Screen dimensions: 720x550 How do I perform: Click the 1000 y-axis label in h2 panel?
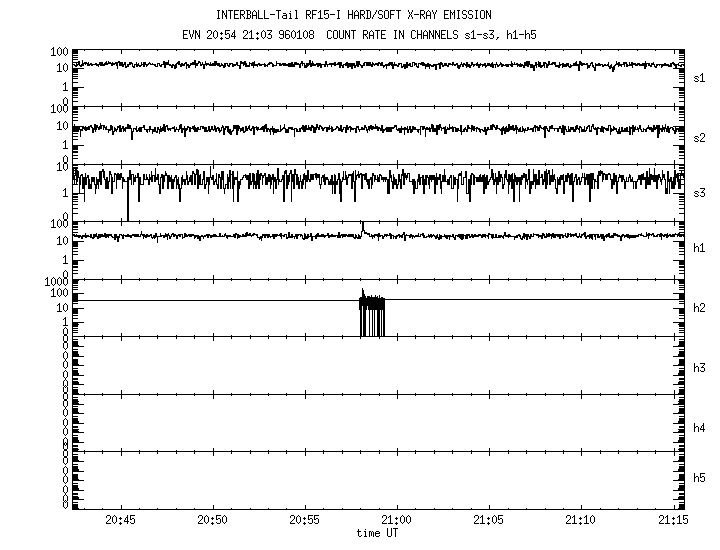pyautogui.click(x=54, y=283)
